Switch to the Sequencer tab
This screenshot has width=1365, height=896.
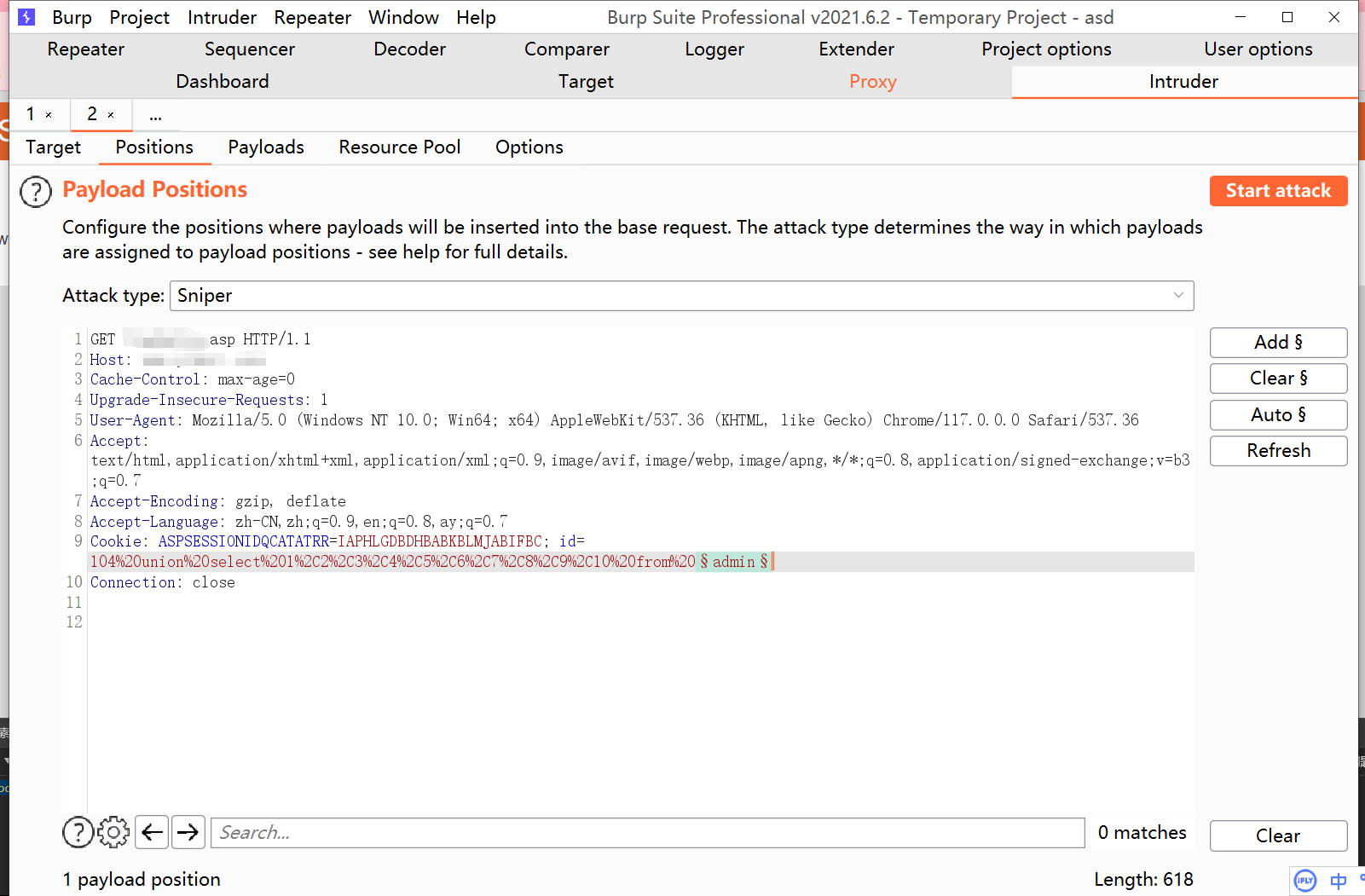point(250,49)
